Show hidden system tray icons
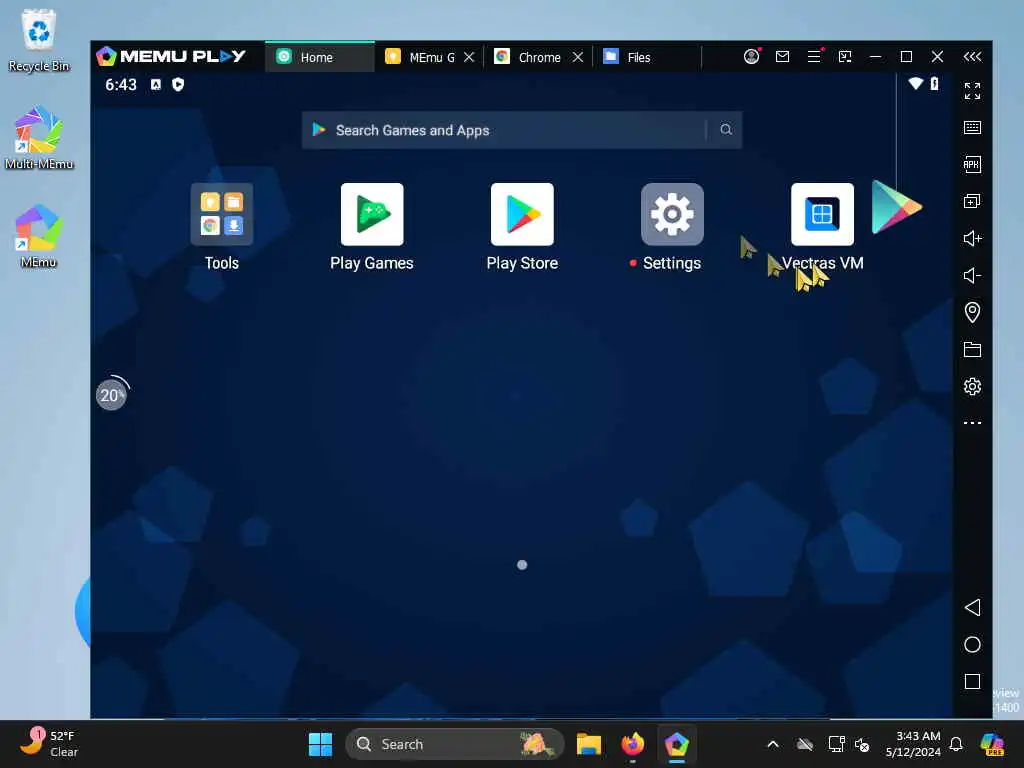This screenshot has height=768, width=1024. pos(773,744)
